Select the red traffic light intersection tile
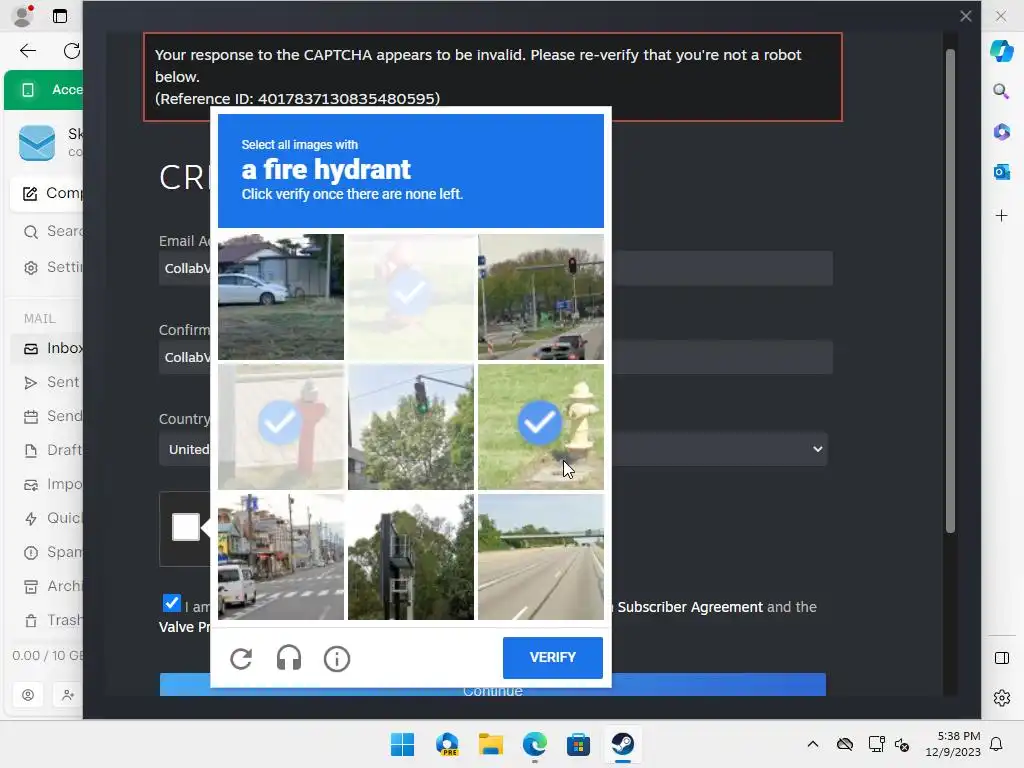 click(x=541, y=297)
